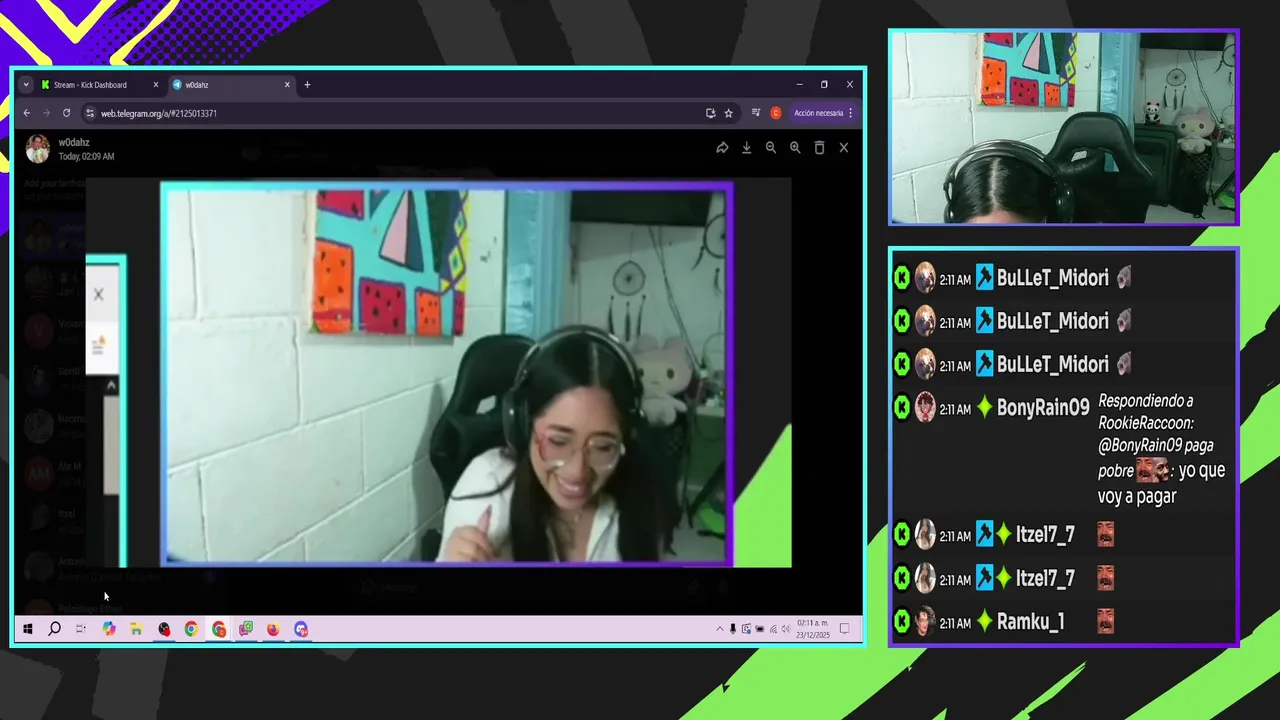Screen dimensions: 1280x720
Task: Open the Windows notification center
Action: (x=844, y=629)
